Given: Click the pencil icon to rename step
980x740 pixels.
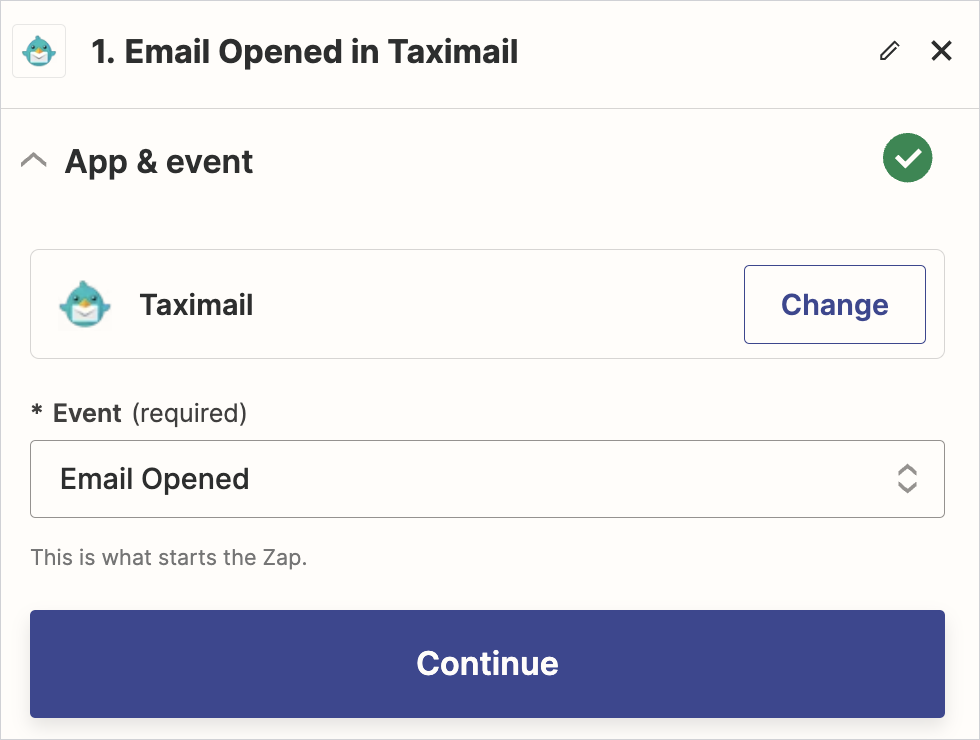Looking at the screenshot, I should (889, 51).
